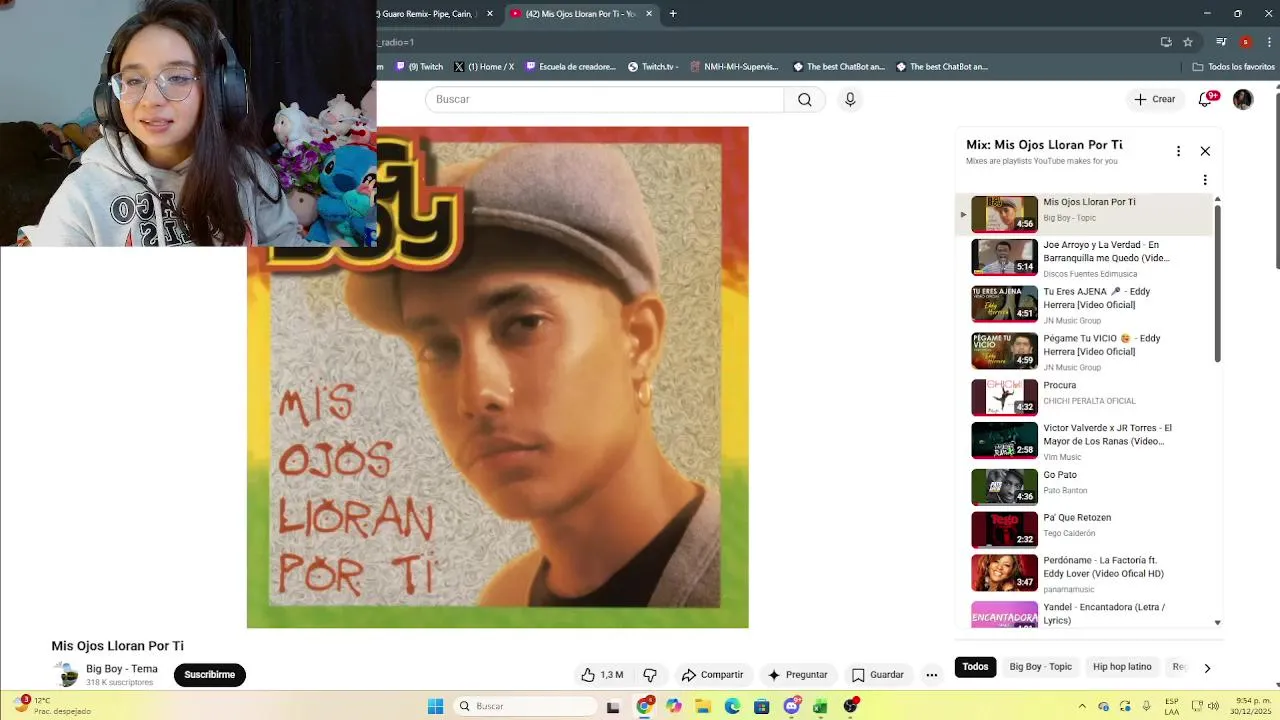1280x720 pixels.
Task: Open Windows Start menu
Action: tap(436, 706)
